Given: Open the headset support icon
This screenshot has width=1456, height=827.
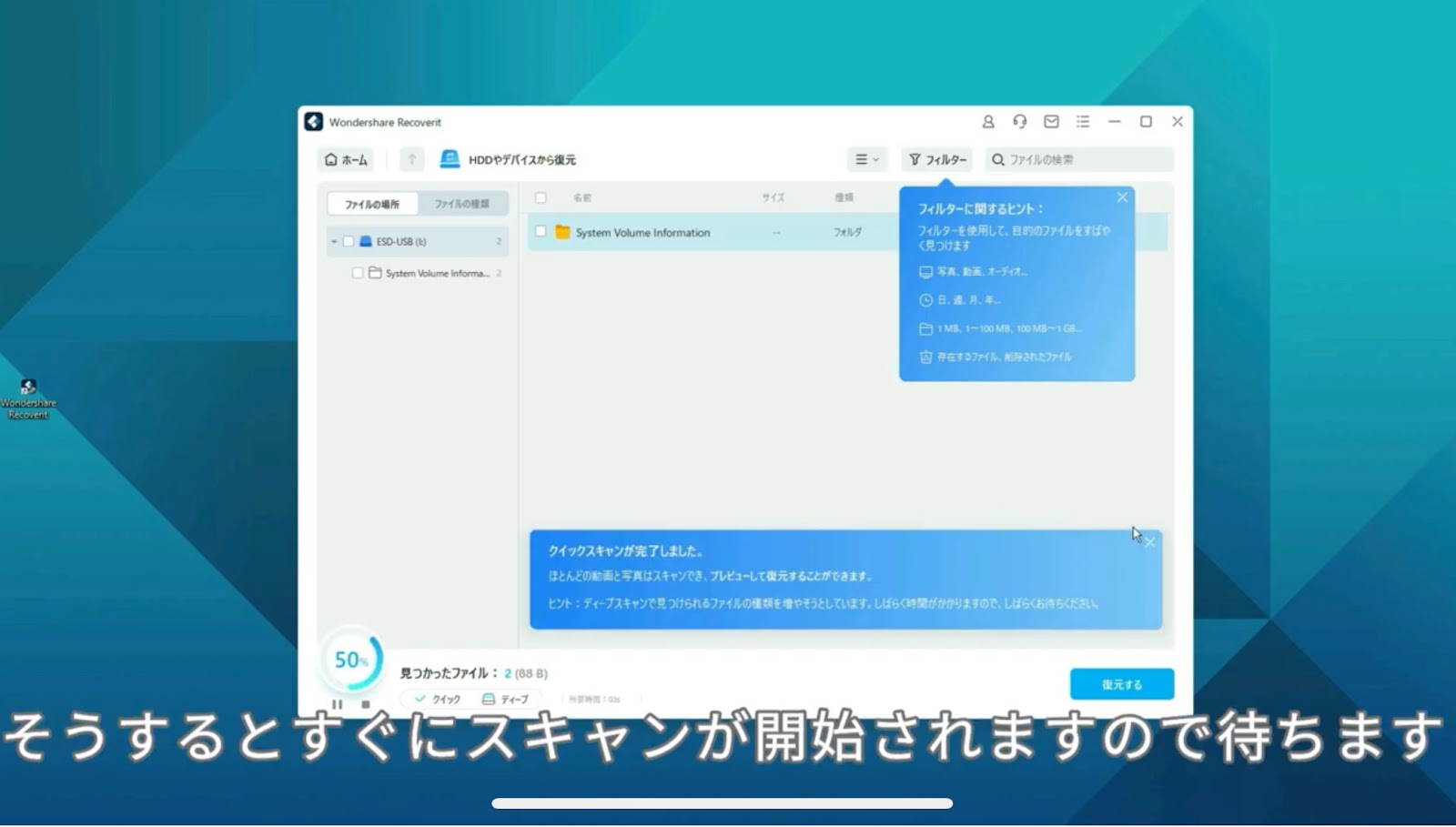Looking at the screenshot, I should click(x=1019, y=122).
